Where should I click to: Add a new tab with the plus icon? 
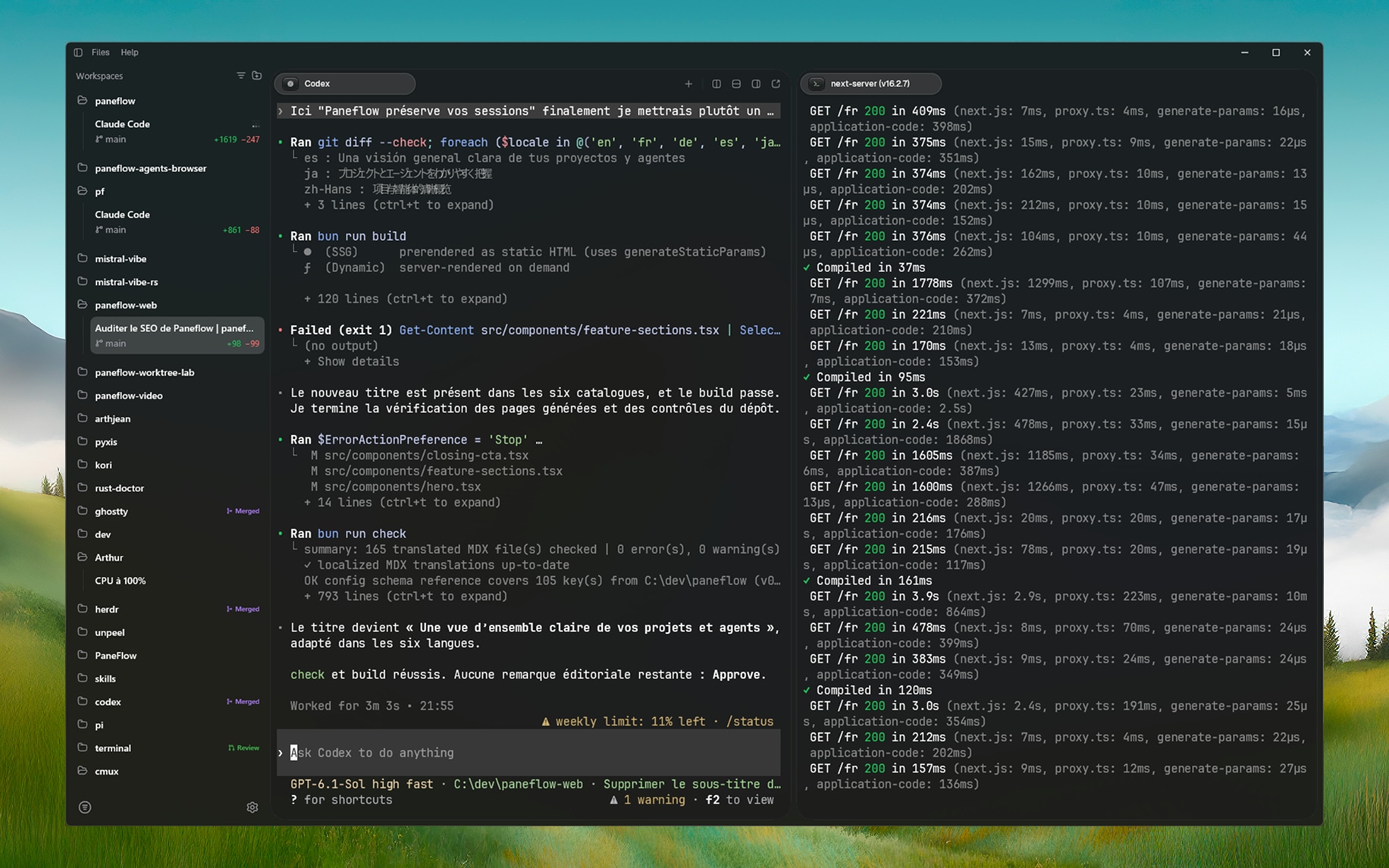point(688,83)
